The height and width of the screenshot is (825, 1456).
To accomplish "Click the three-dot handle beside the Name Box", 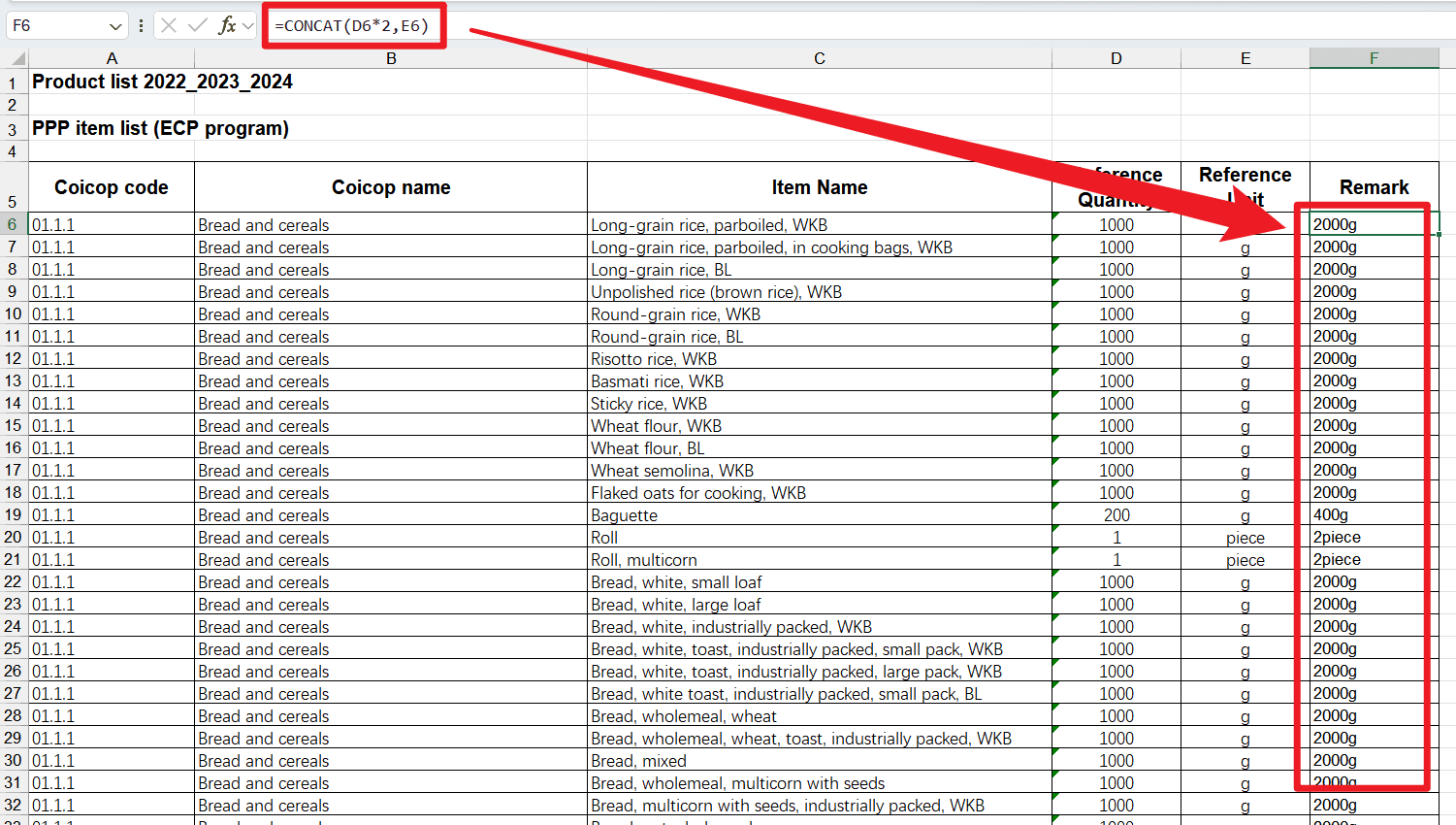I will 142,25.
